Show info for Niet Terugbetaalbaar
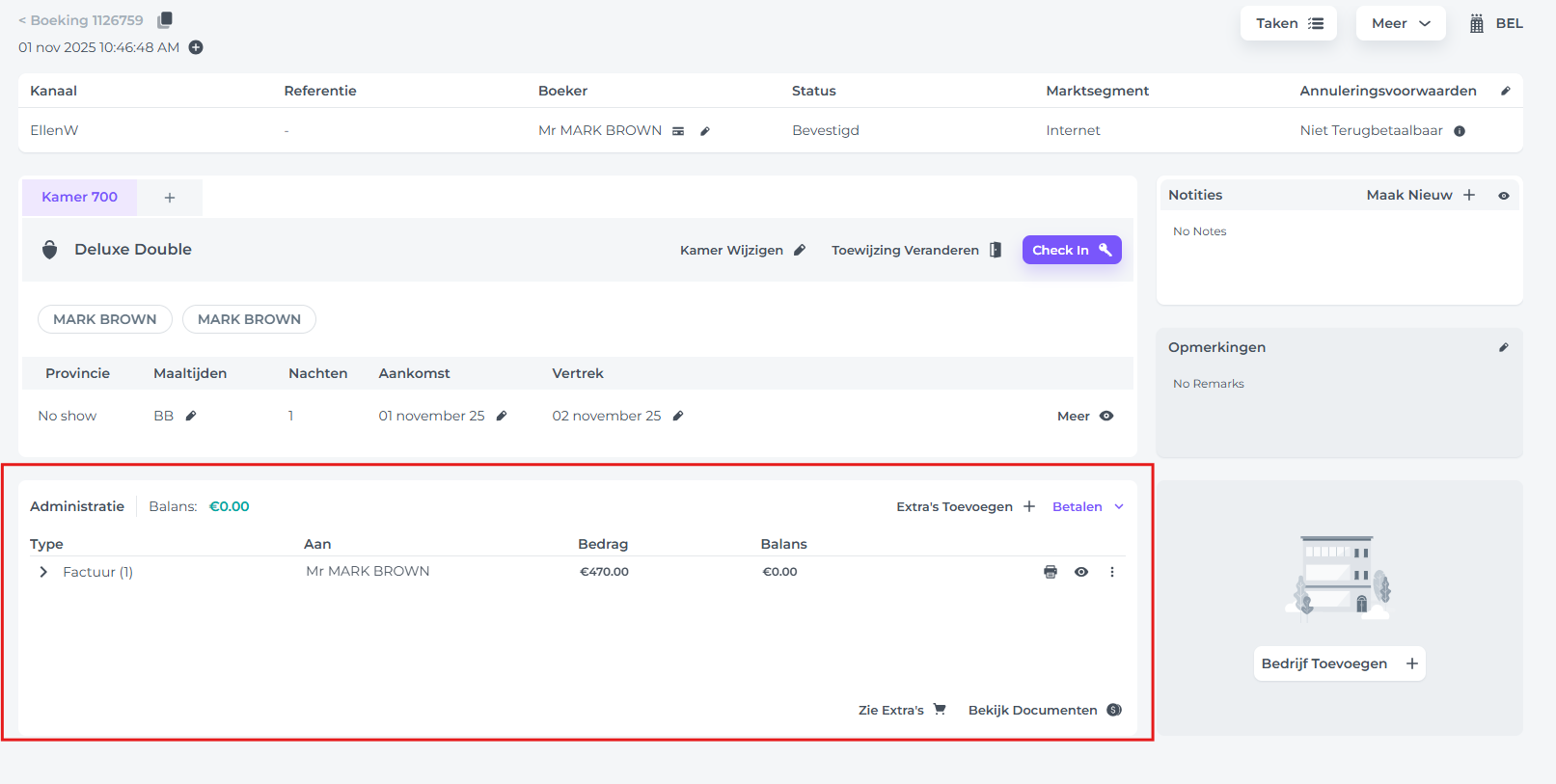Image resolution: width=1556 pixels, height=784 pixels. click(1460, 131)
